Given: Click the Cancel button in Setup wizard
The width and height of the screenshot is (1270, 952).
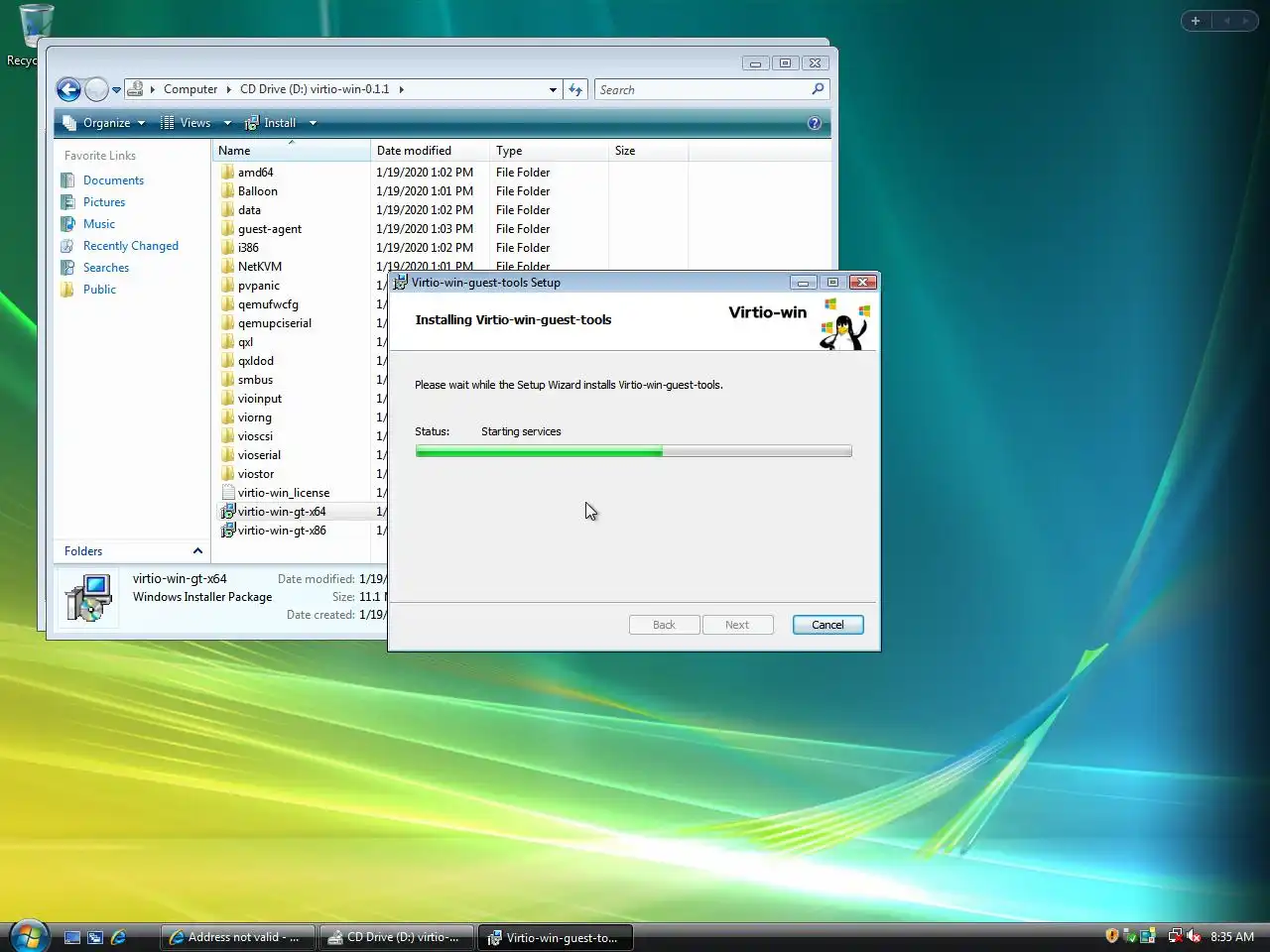Looking at the screenshot, I should click(827, 625).
